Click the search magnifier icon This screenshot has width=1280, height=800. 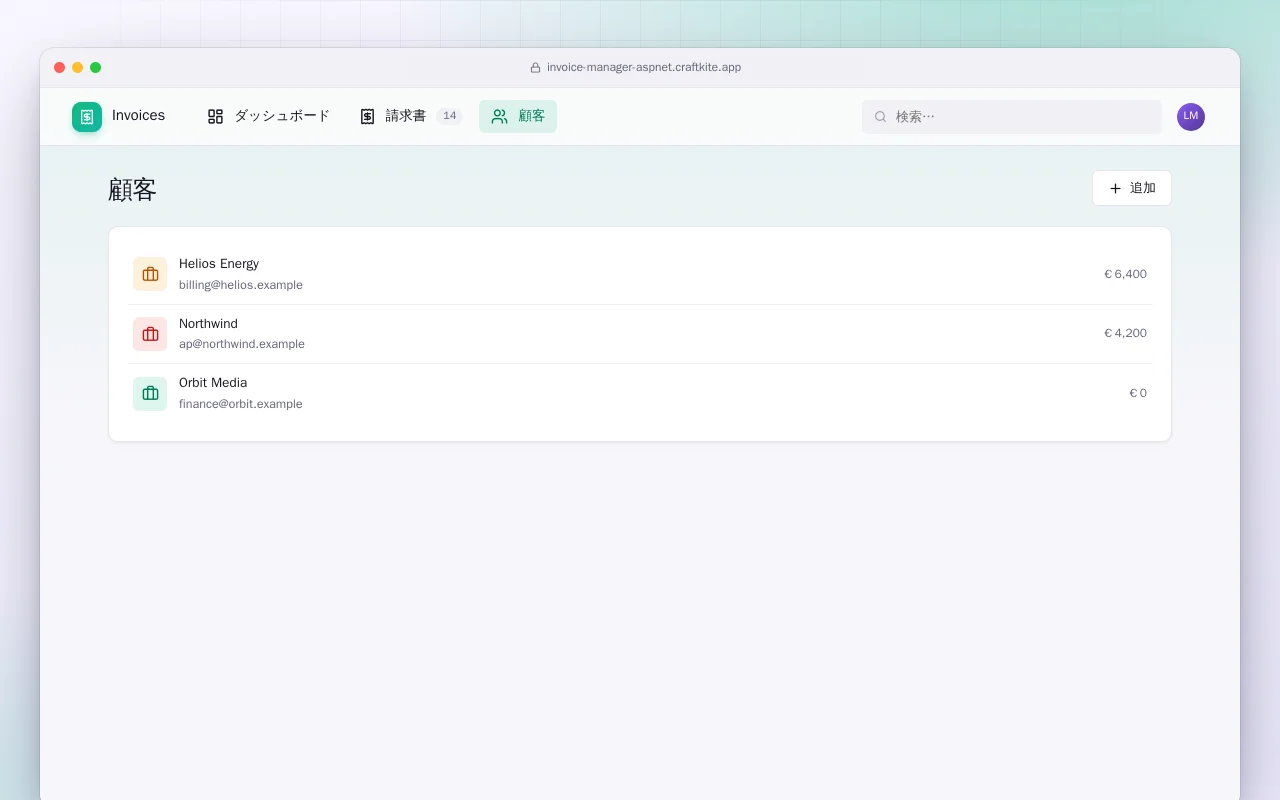(x=880, y=117)
